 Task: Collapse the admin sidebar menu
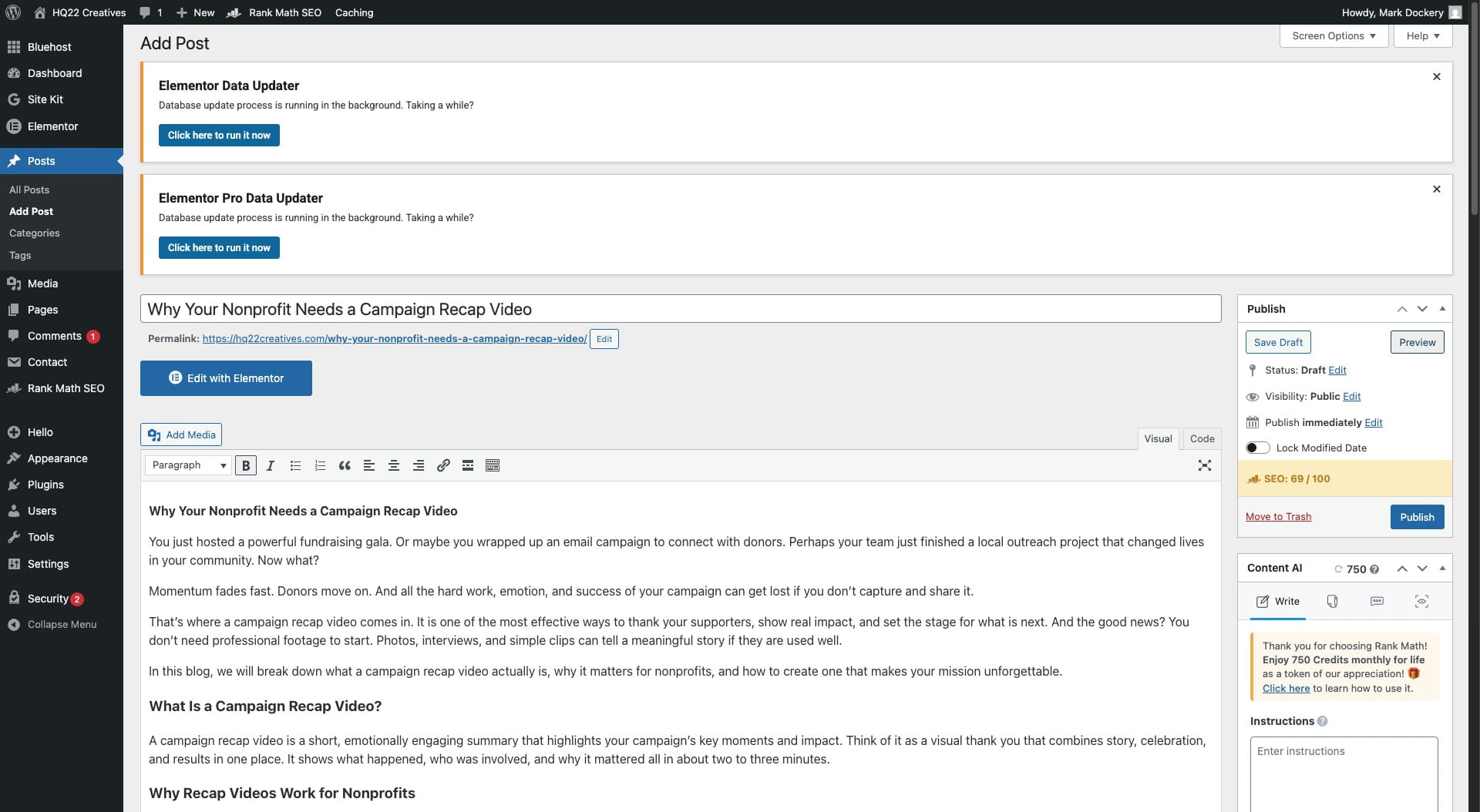coord(62,625)
